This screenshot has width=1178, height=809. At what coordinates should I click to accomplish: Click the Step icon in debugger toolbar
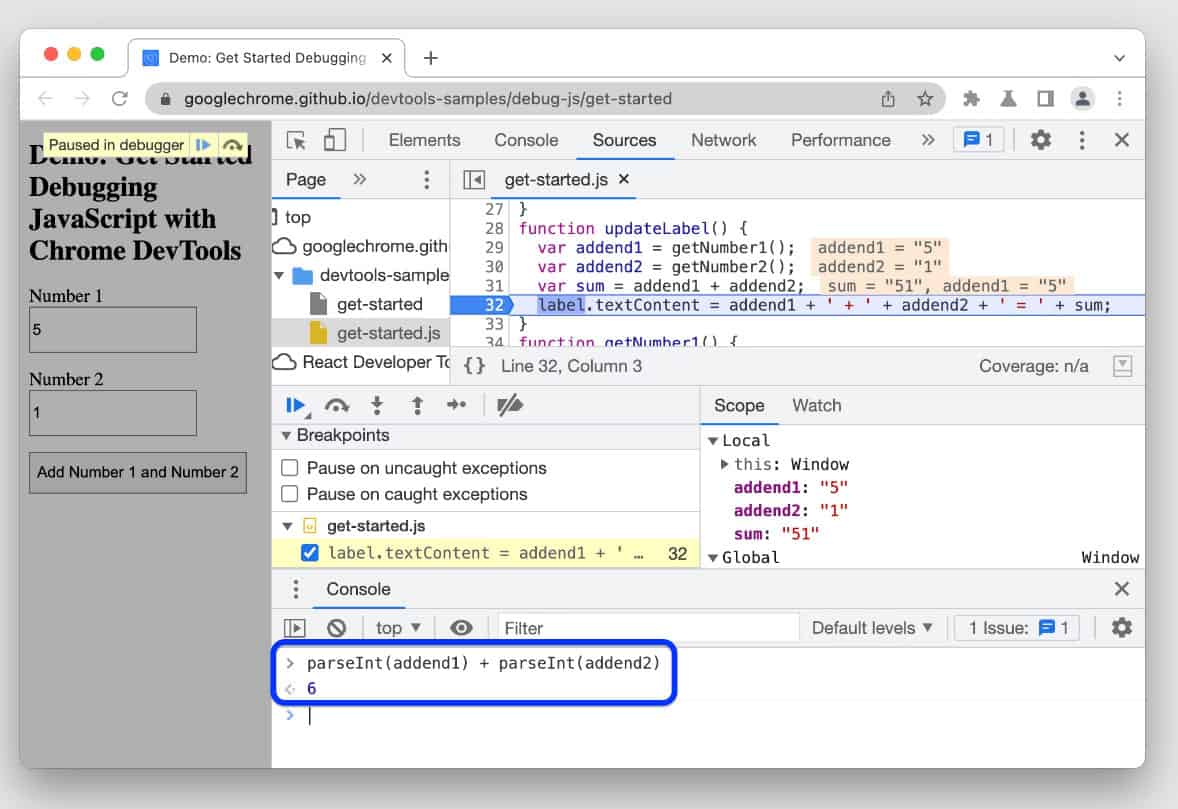coord(456,405)
